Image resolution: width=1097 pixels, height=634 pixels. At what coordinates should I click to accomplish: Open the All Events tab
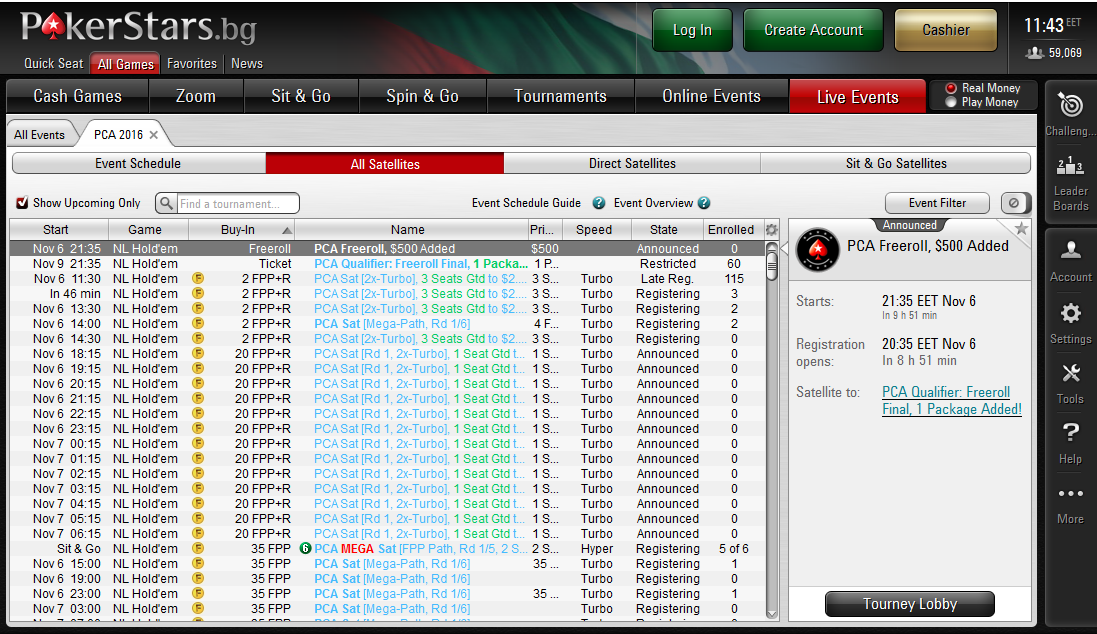pos(40,134)
